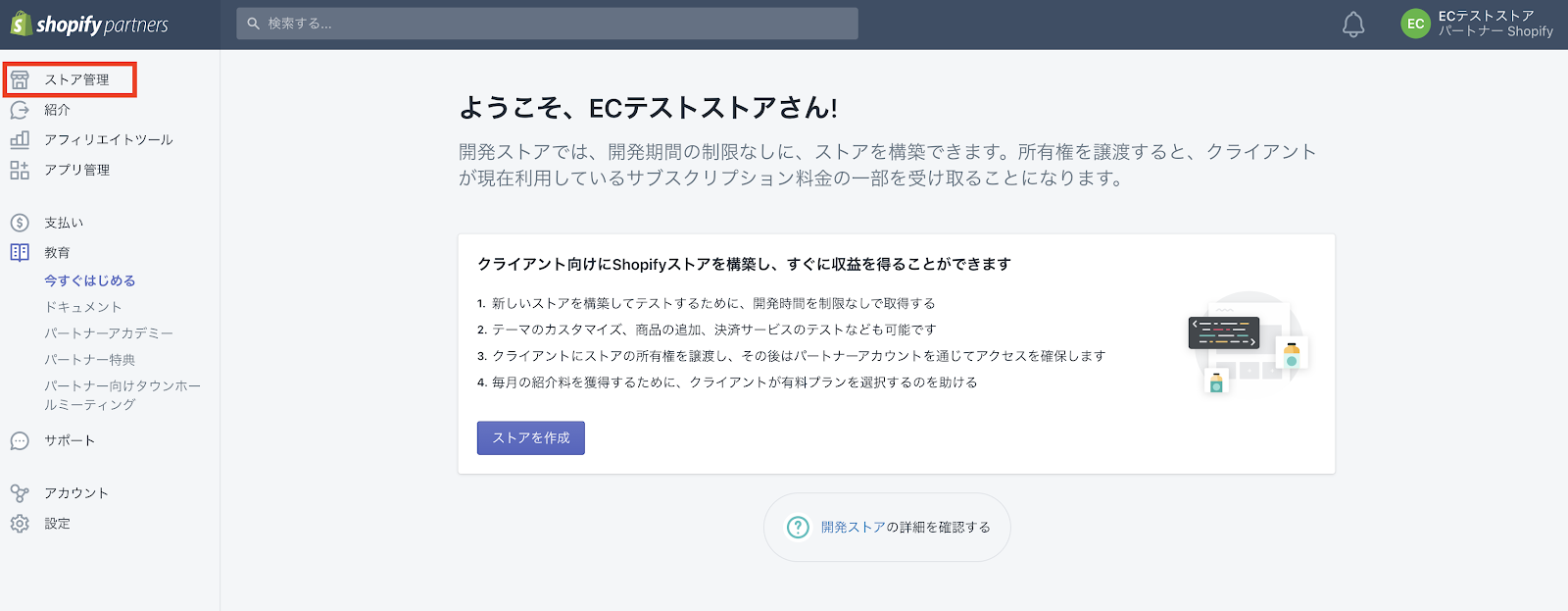The height and width of the screenshot is (611, 1568).
Task: Follow the 開発ストア details link
Action: (853, 528)
